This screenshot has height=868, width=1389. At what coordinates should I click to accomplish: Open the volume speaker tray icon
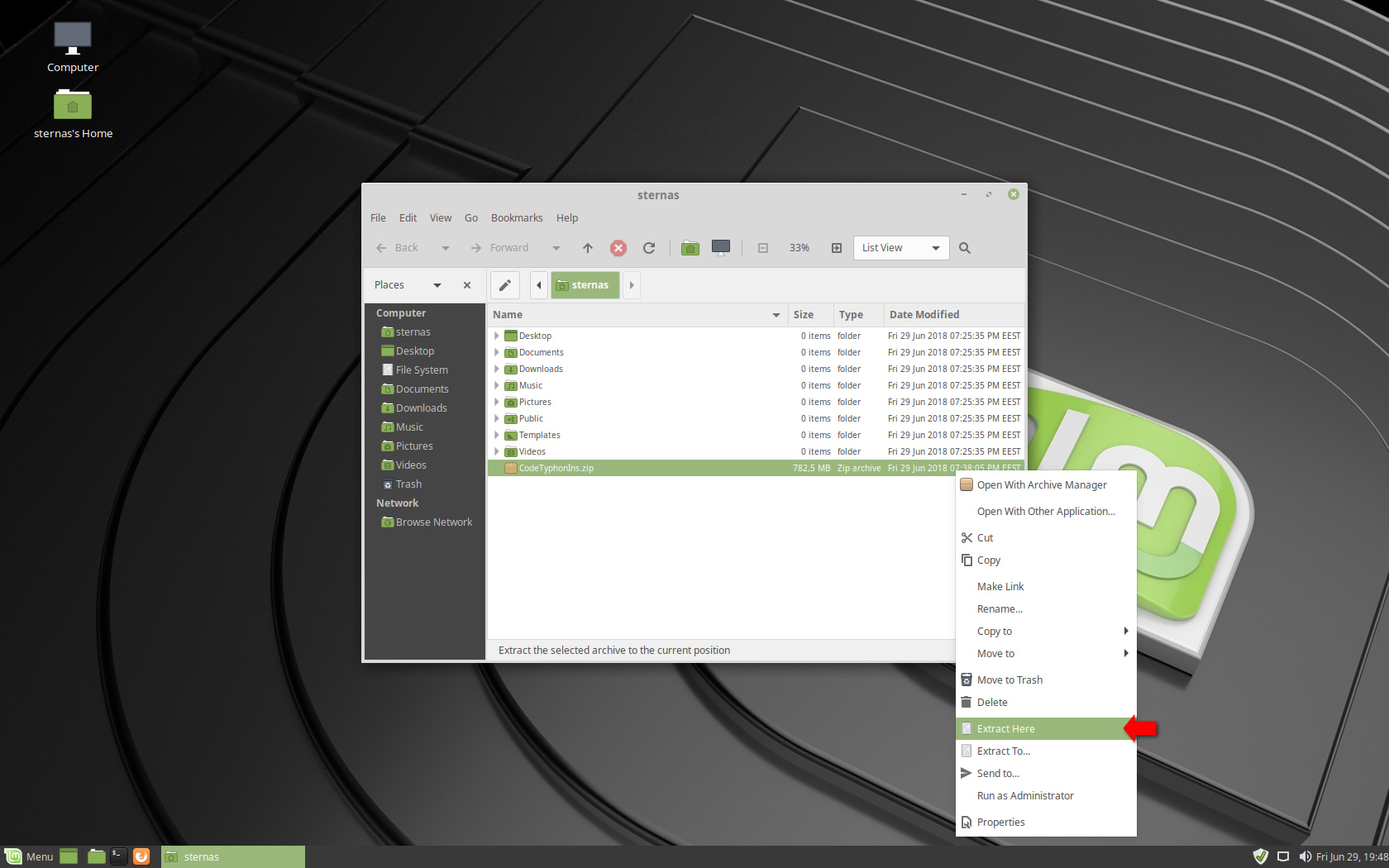point(1305,856)
